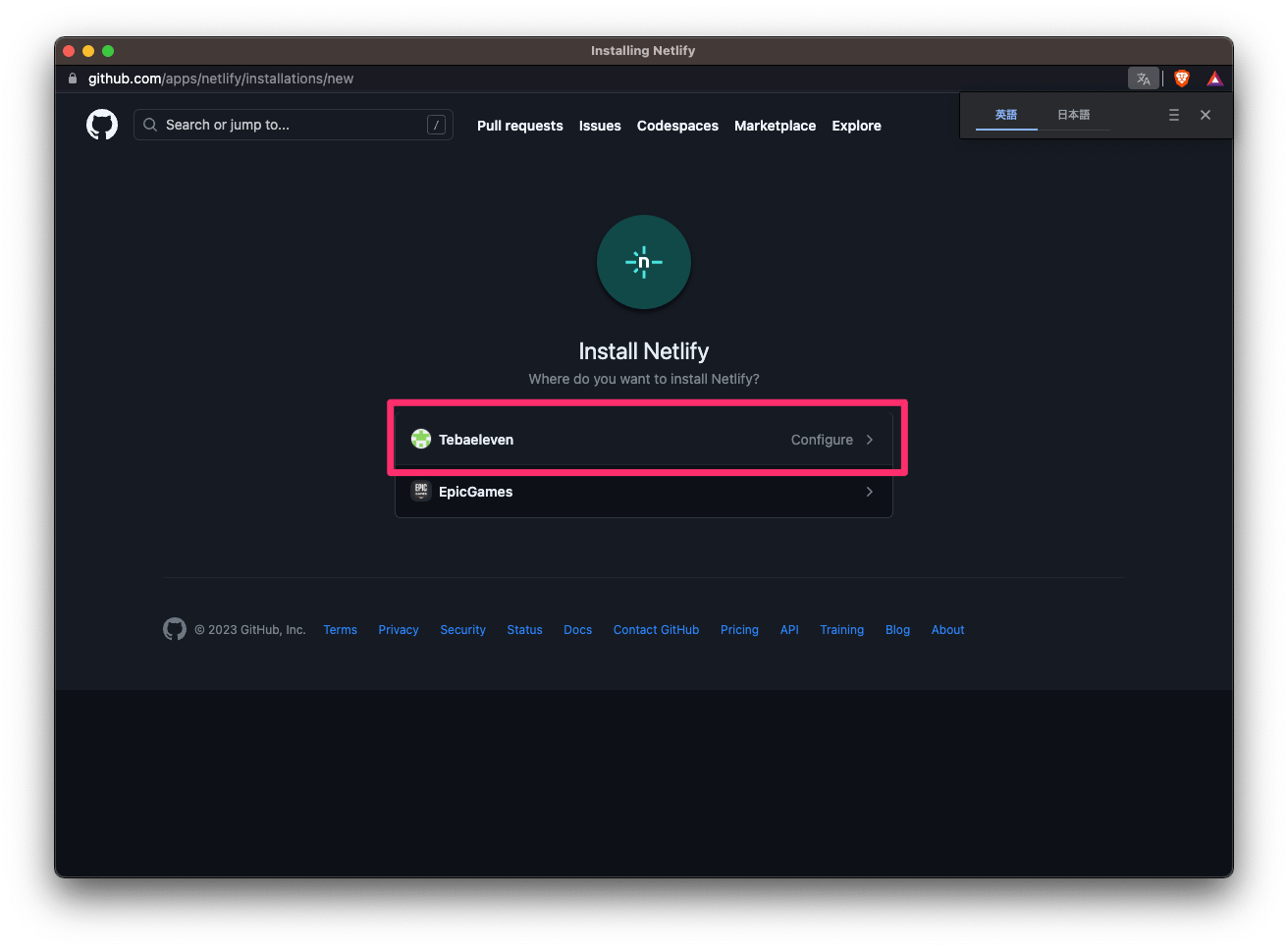Minimize window with yellow button
Image resolution: width=1288 pixels, height=950 pixels.
(x=88, y=51)
